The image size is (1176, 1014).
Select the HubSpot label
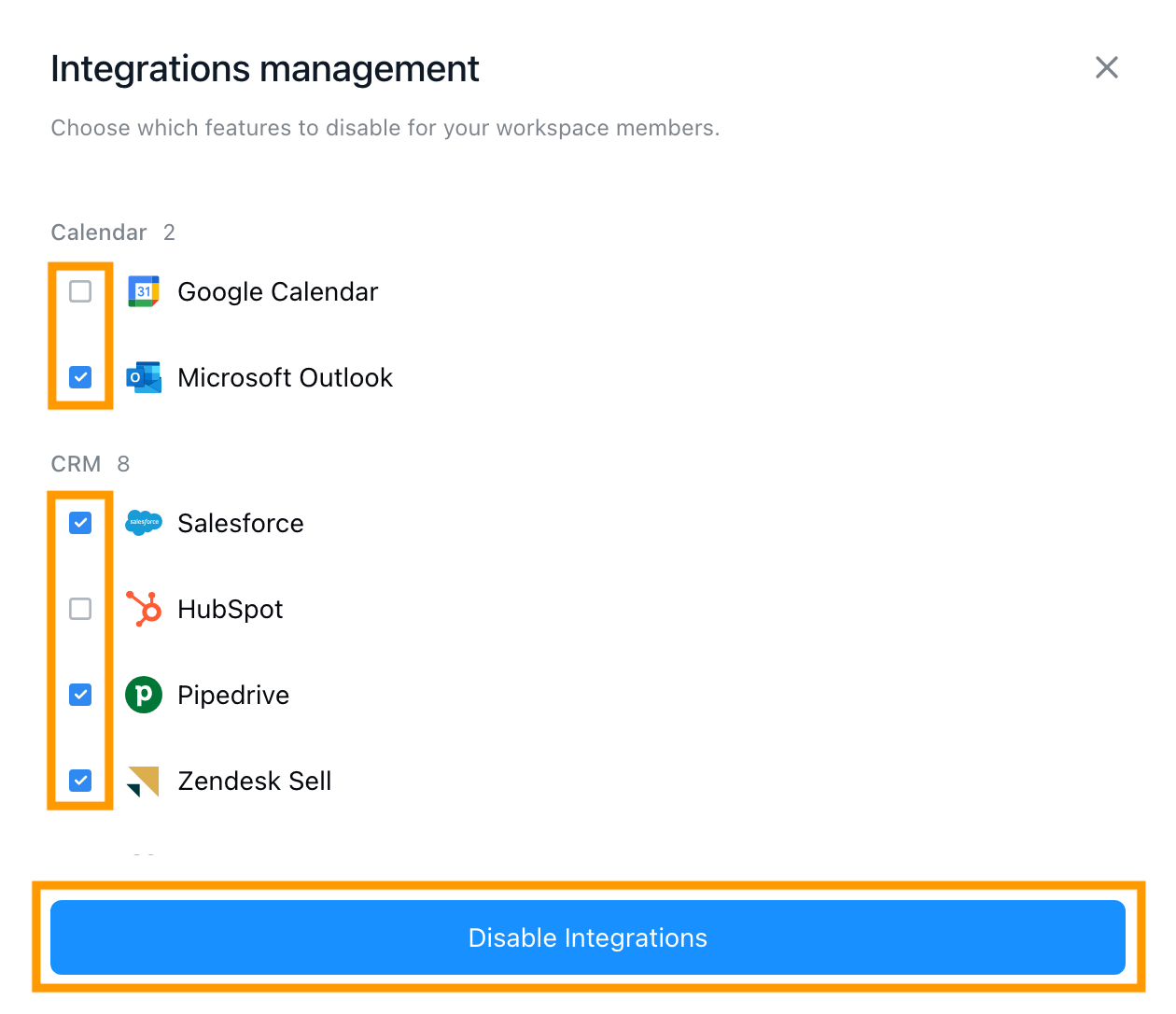pos(231,610)
